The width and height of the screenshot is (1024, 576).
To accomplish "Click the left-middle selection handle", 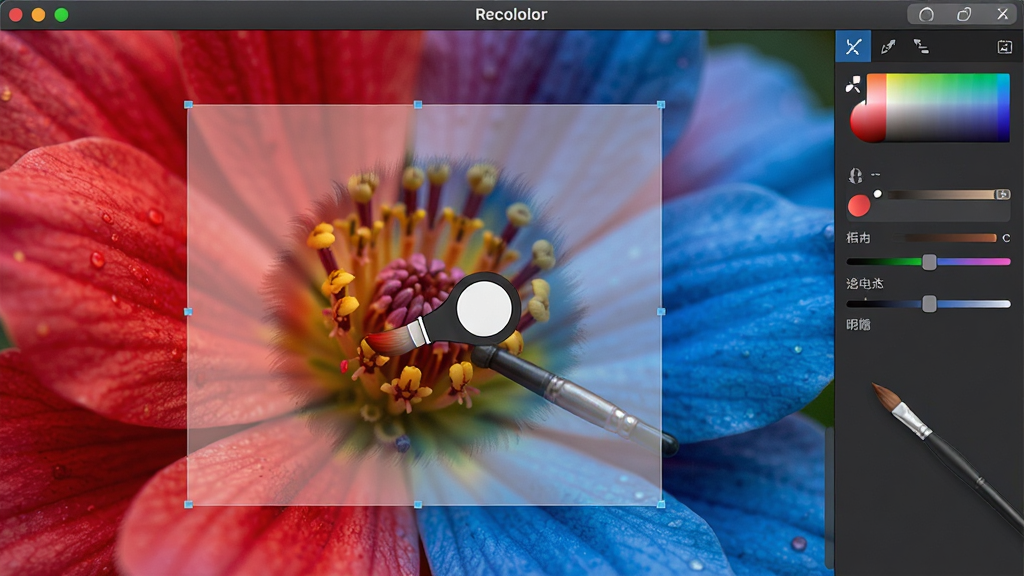I will (x=189, y=312).
